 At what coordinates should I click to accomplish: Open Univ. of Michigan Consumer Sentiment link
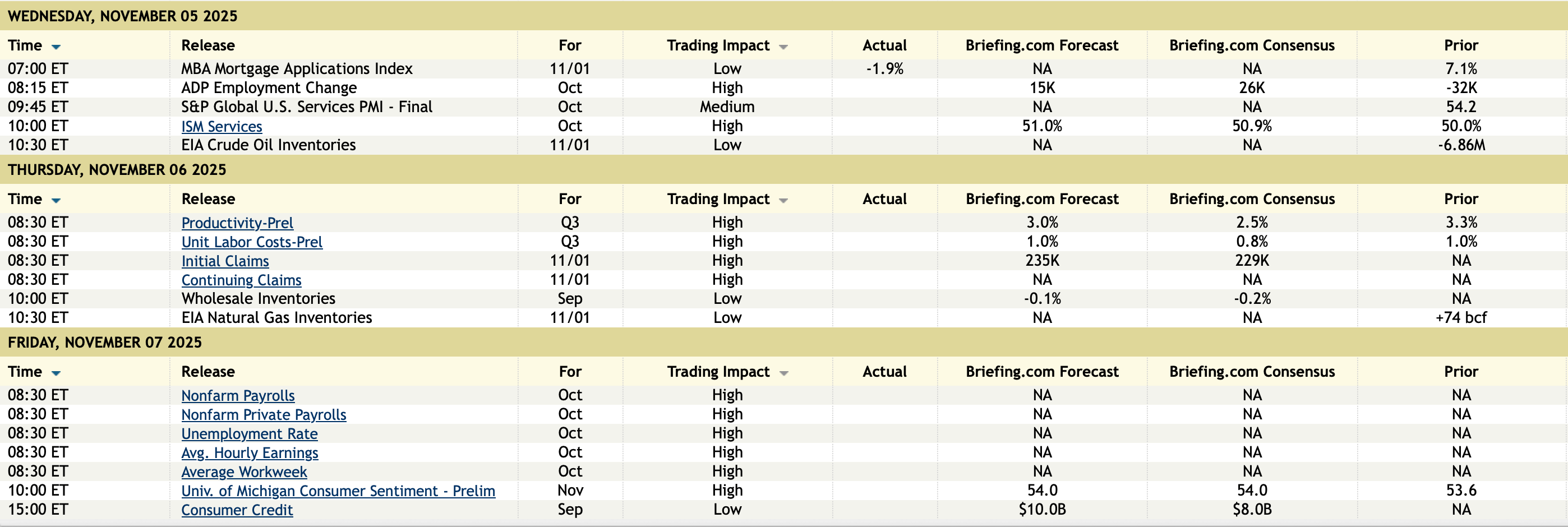(x=338, y=491)
